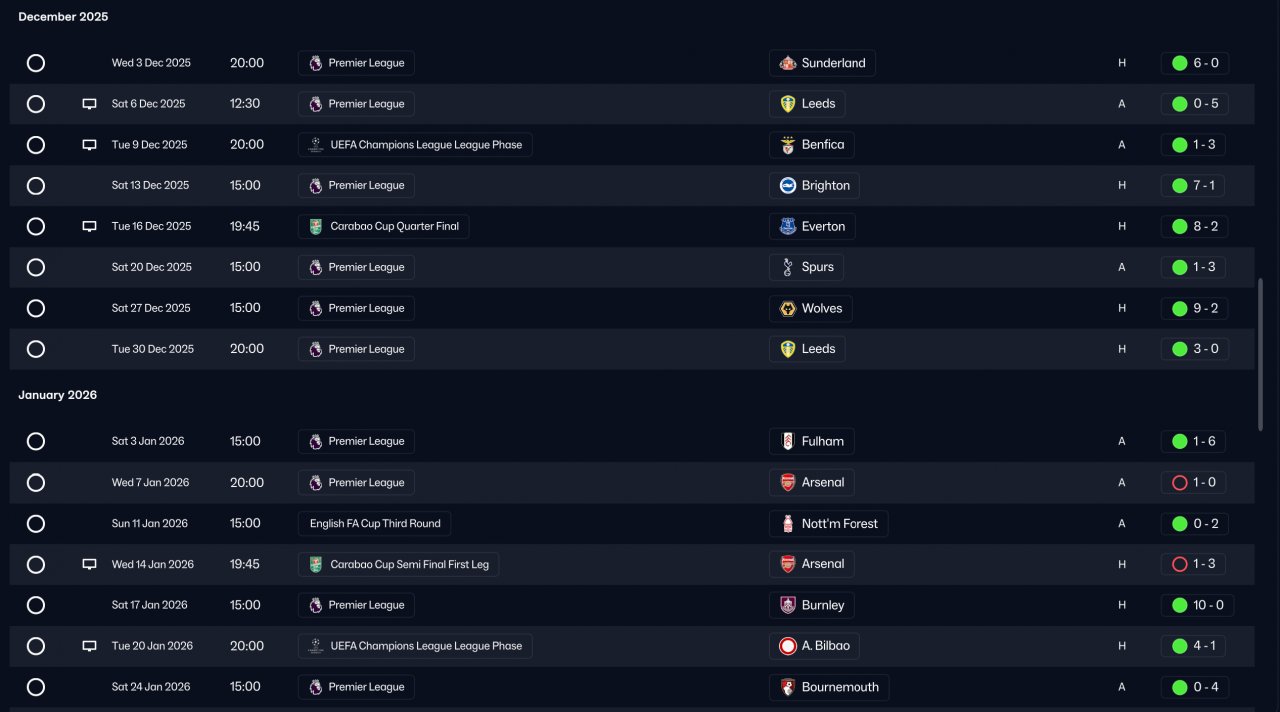Open the 1 - 0 Arsenal league result
Image resolution: width=1280 pixels, height=712 pixels.
(x=1194, y=483)
